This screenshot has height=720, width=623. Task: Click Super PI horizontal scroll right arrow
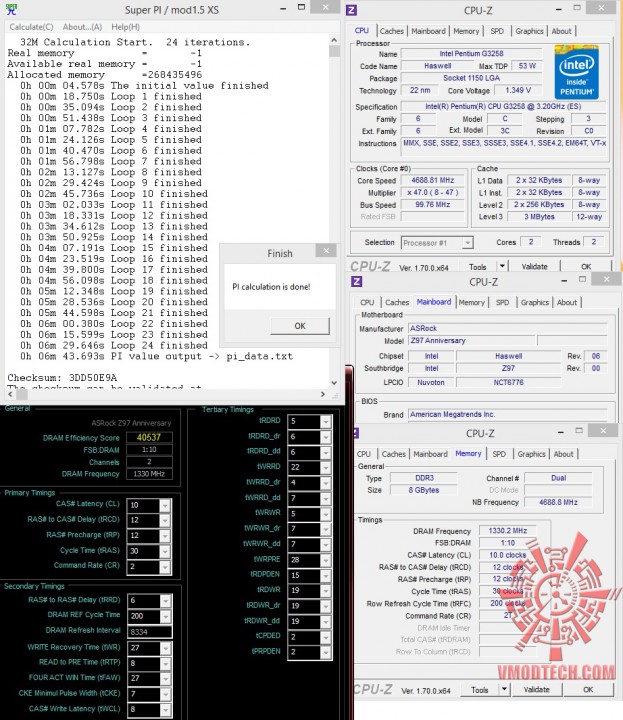pyautogui.click(x=323, y=394)
